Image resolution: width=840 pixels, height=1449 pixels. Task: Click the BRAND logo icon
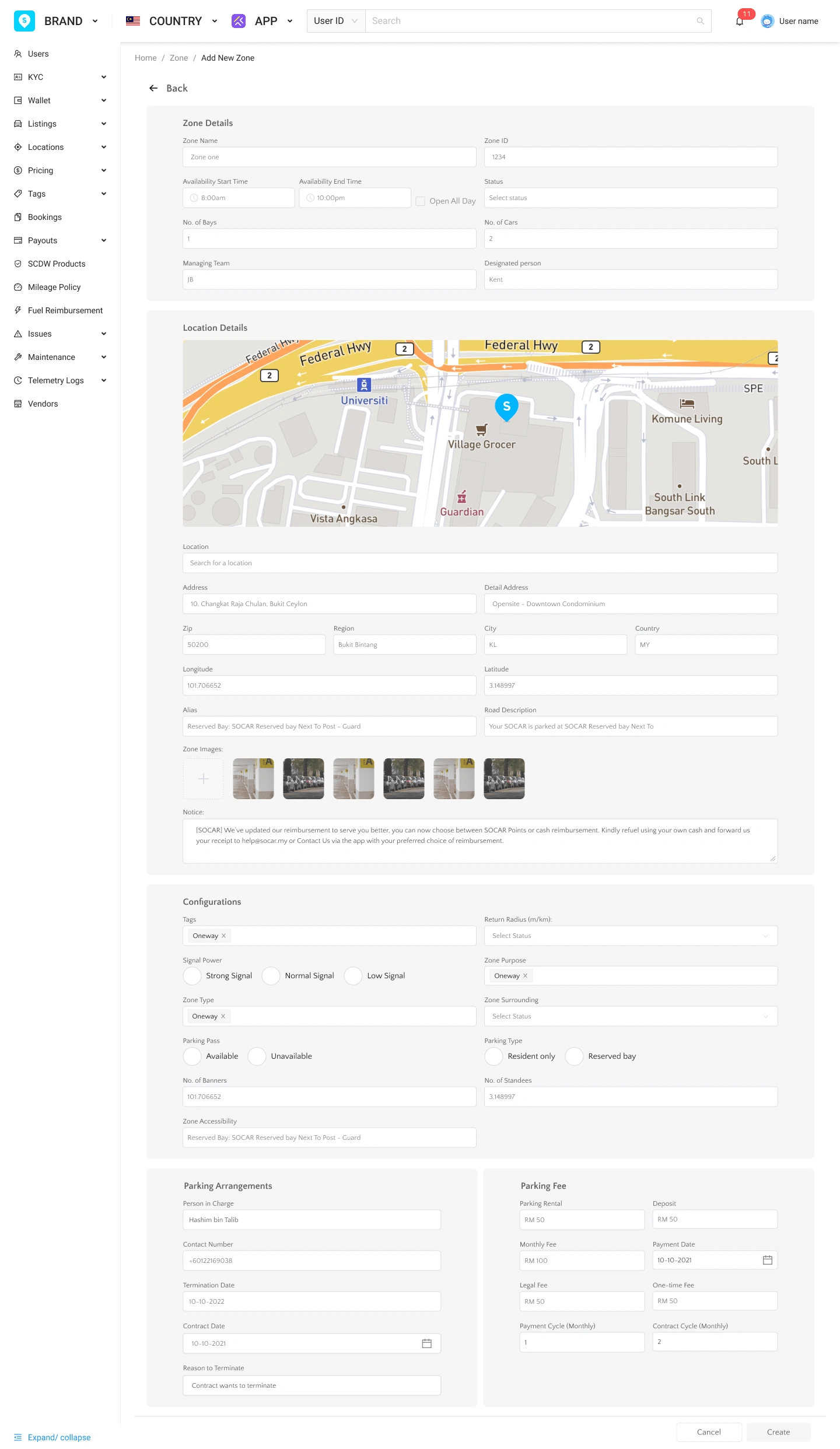click(x=24, y=21)
